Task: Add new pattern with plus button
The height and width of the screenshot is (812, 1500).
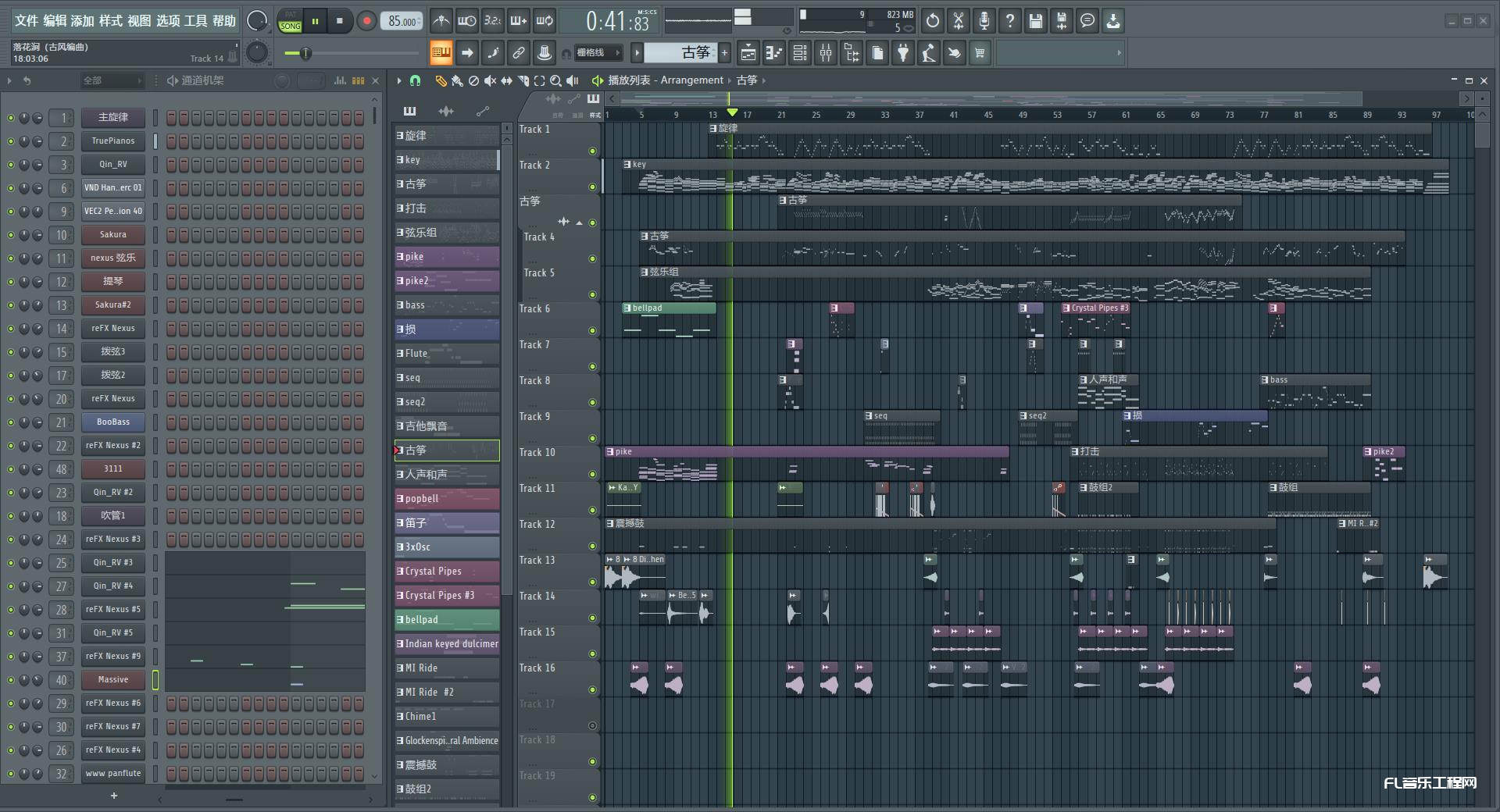Action: 725,53
